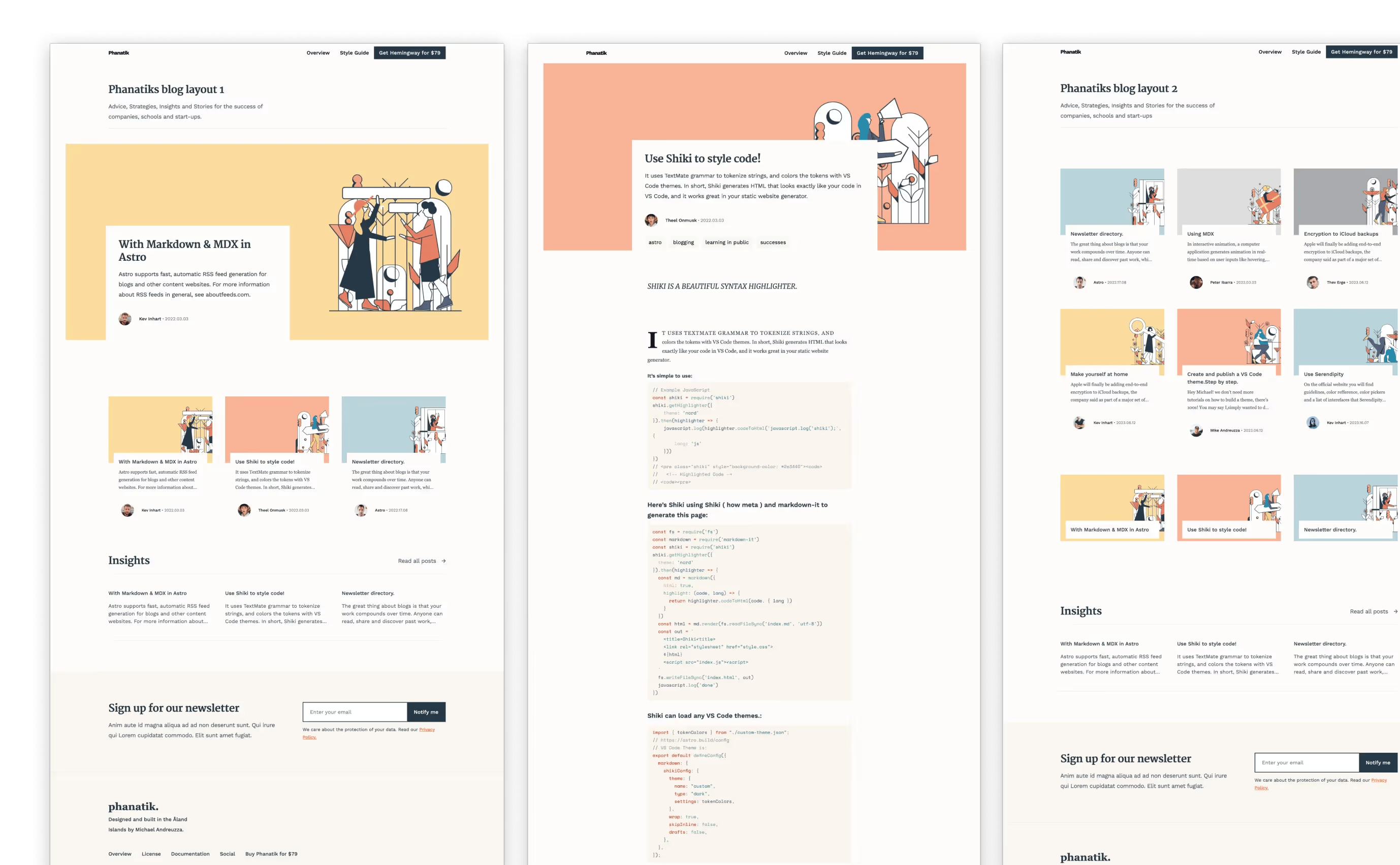The image size is (1400, 865).
Task: Click inside the Enter your email field
Action: [x=355, y=712]
